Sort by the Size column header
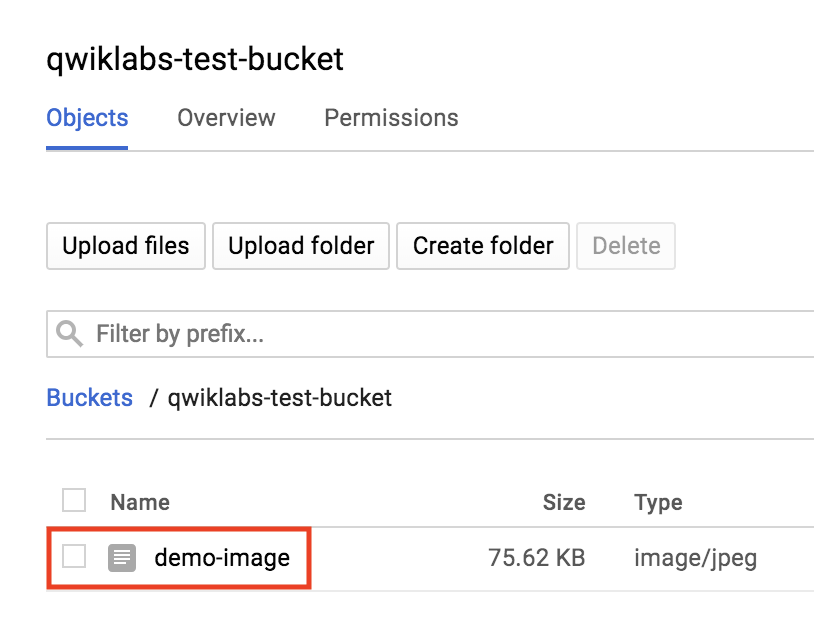This screenshot has width=814, height=626. (564, 502)
